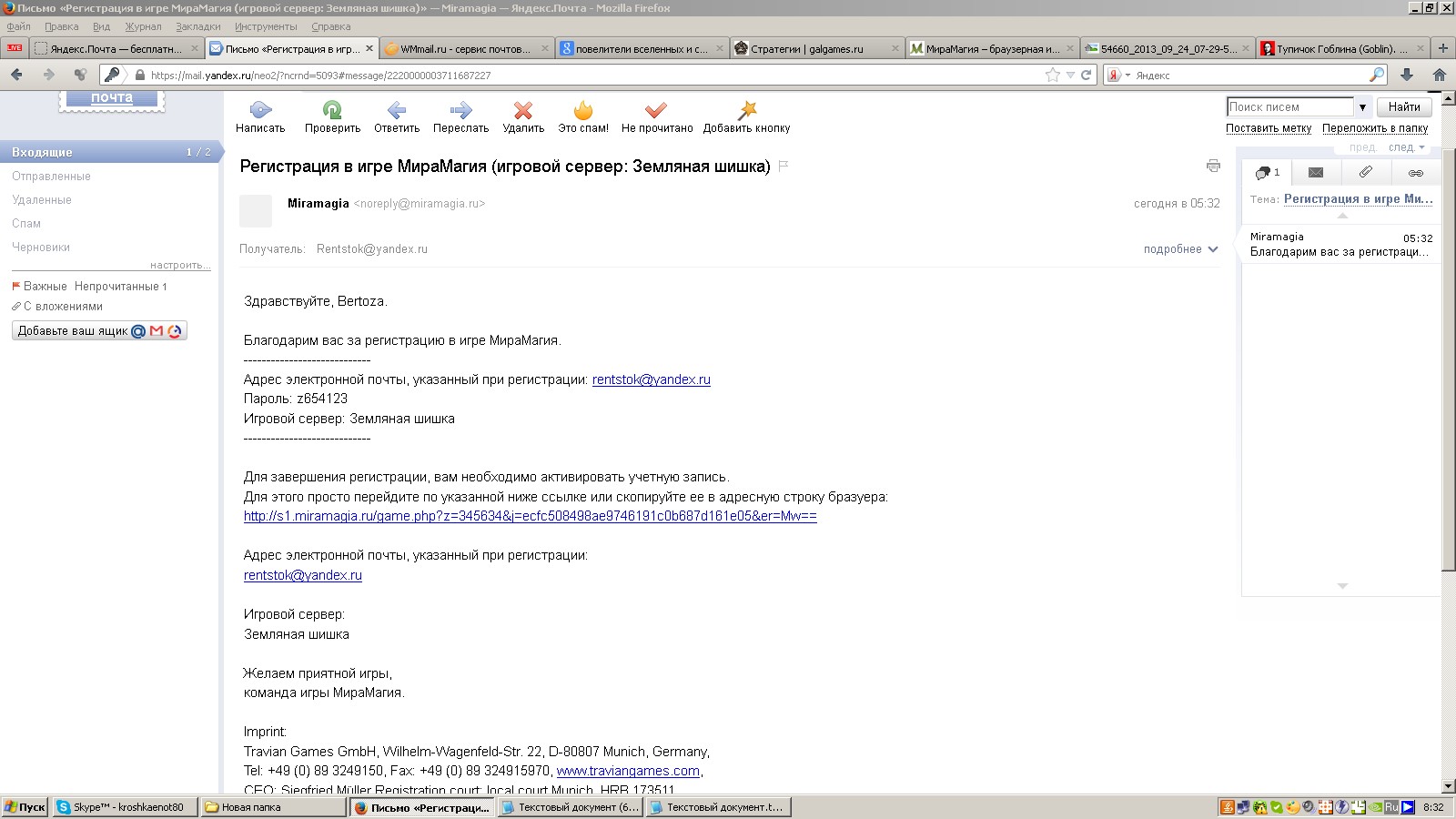This screenshot has height=819, width=1456.
Task: Filter by С вложениями
Action: 63,307
